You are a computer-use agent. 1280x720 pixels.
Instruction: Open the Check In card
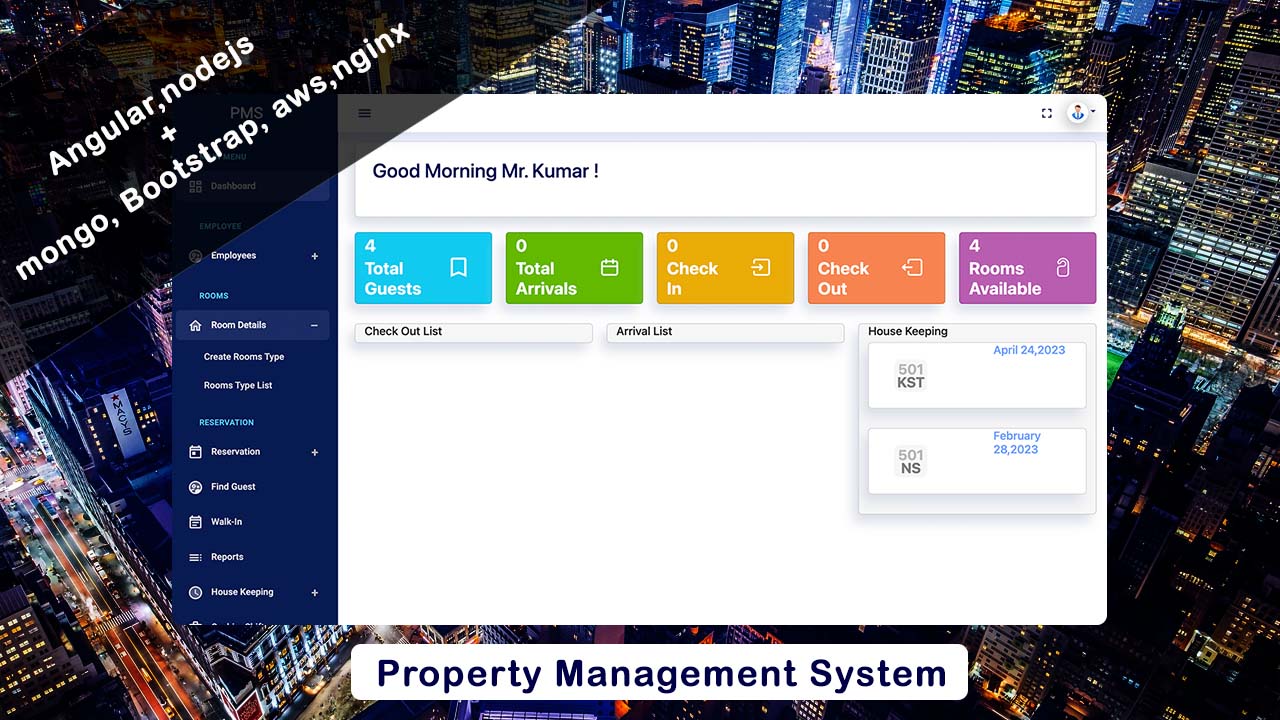pyautogui.click(x=725, y=268)
